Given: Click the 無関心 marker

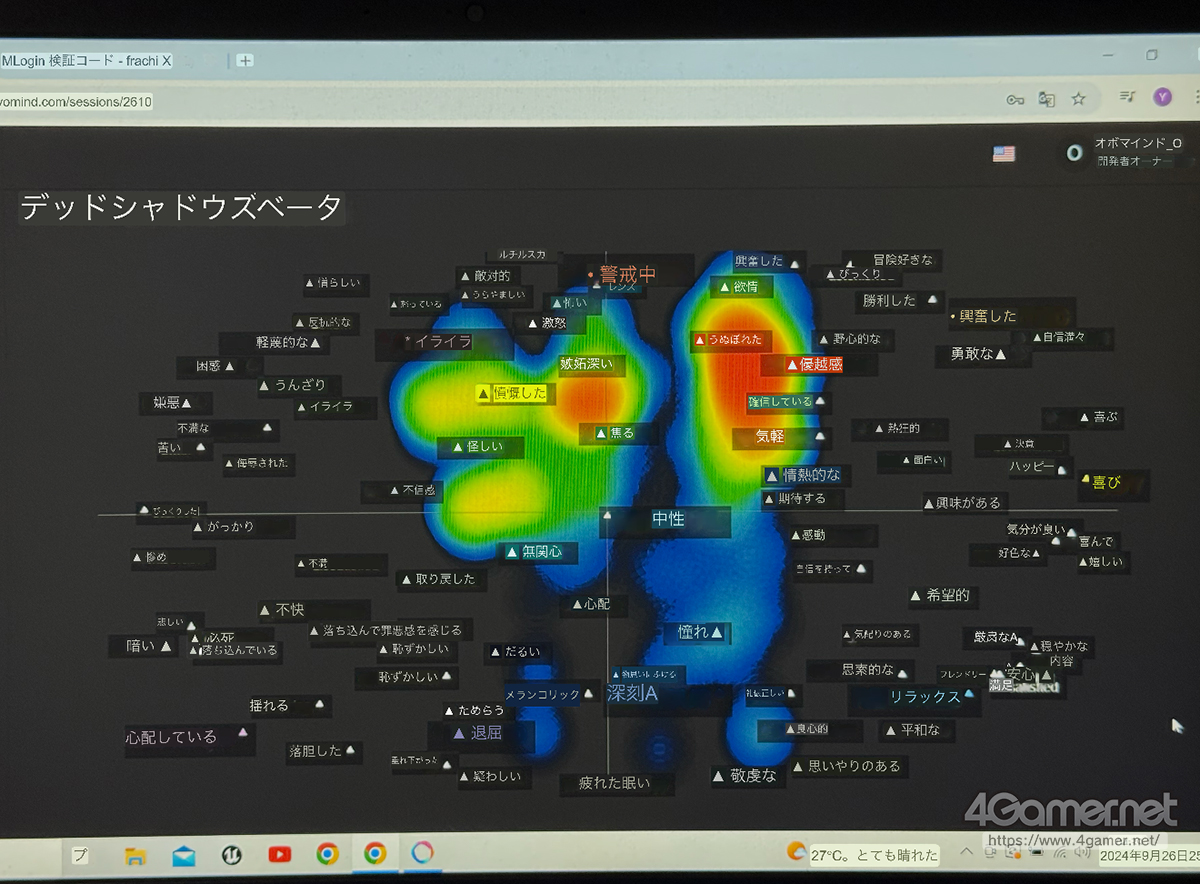Looking at the screenshot, I should [x=534, y=551].
